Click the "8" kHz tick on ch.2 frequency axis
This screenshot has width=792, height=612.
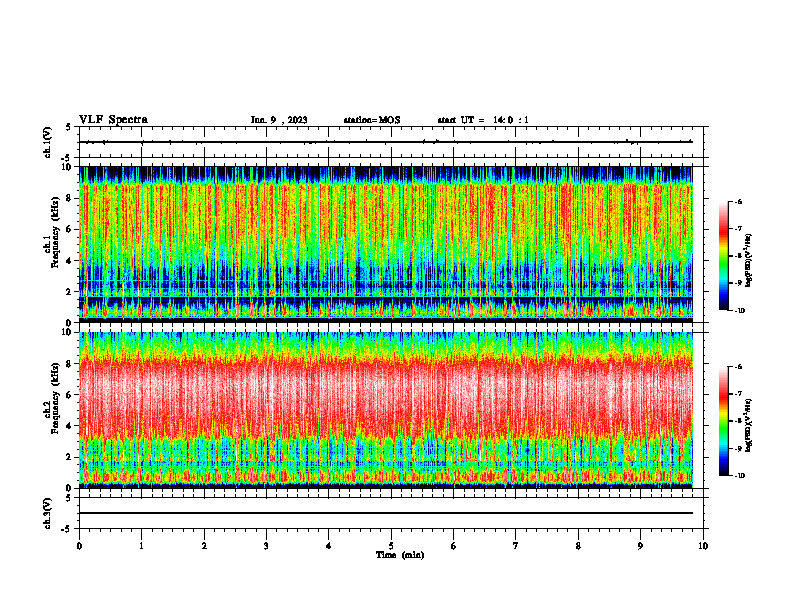point(70,364)
